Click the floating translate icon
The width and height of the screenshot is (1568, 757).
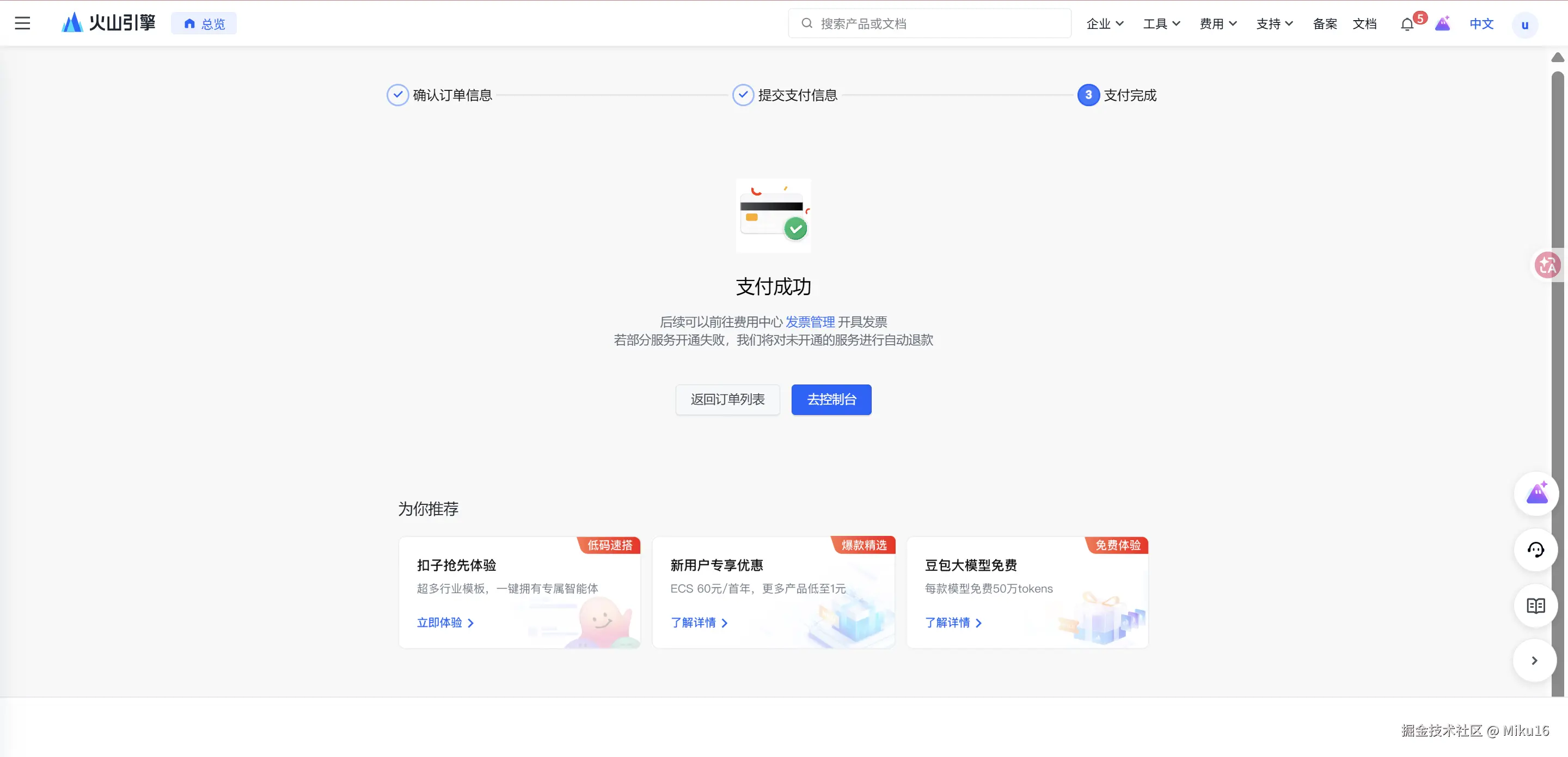(1547, 266)
